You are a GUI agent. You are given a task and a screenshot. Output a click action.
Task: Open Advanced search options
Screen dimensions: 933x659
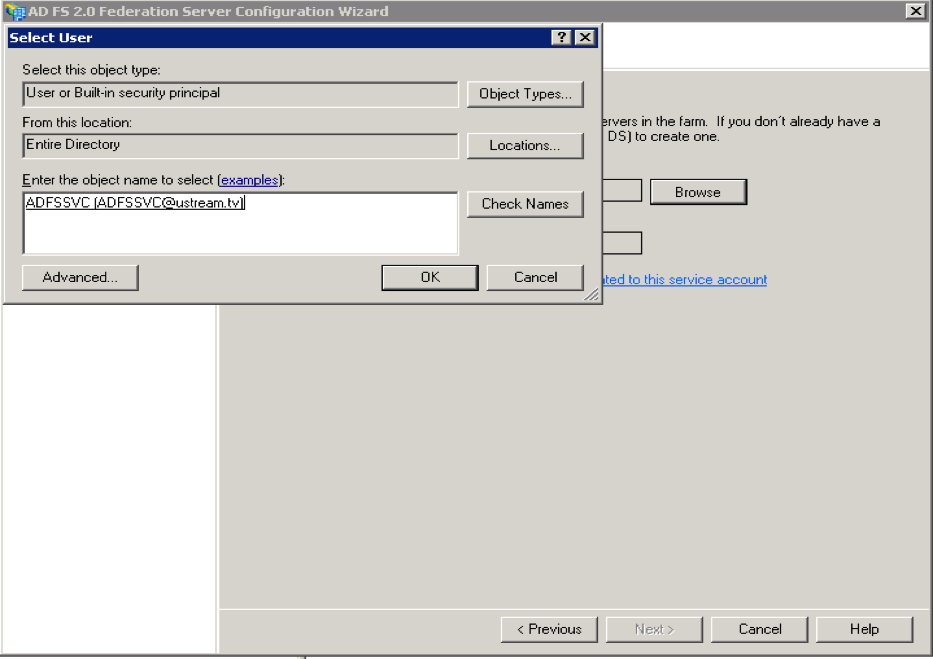[x=80, y=278]
